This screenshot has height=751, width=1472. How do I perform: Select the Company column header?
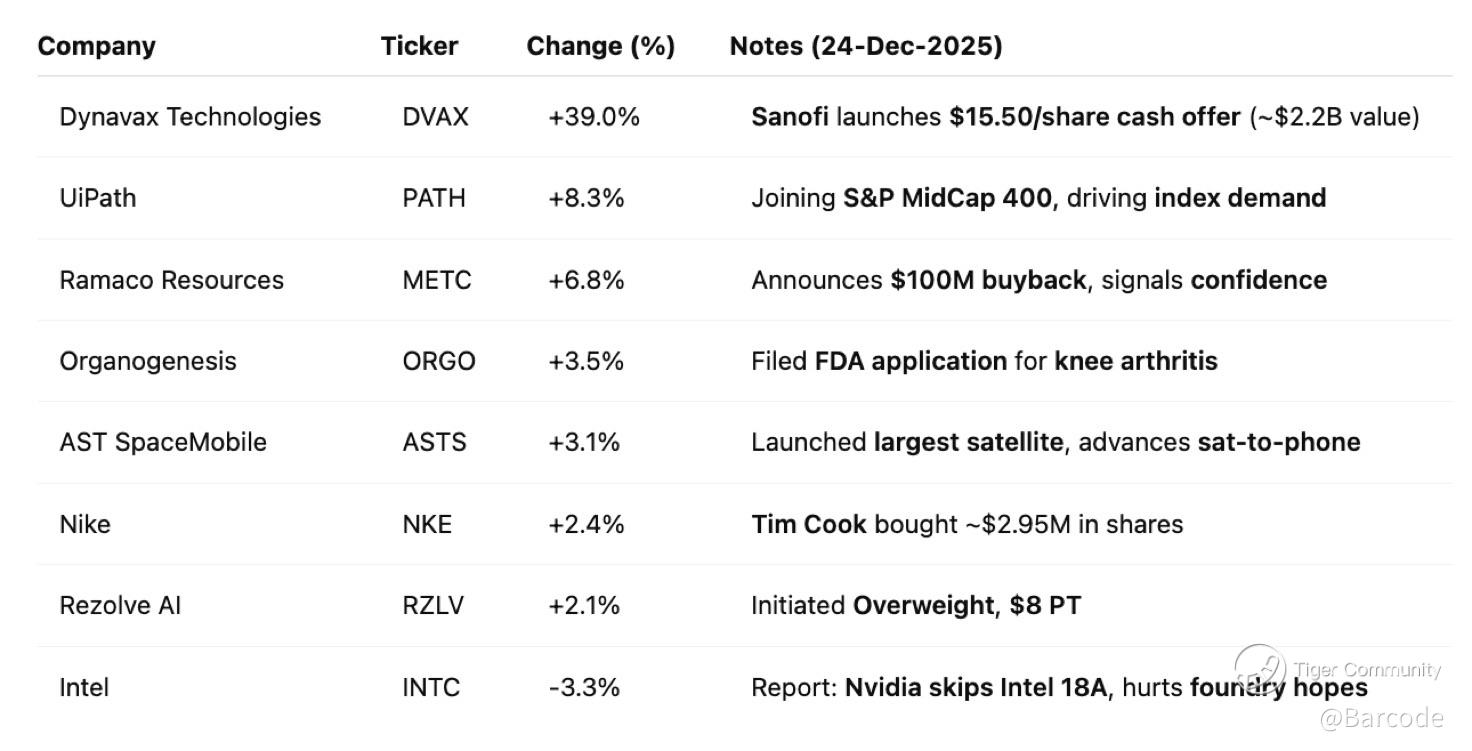pyautogui.click(x=97, y=47)
